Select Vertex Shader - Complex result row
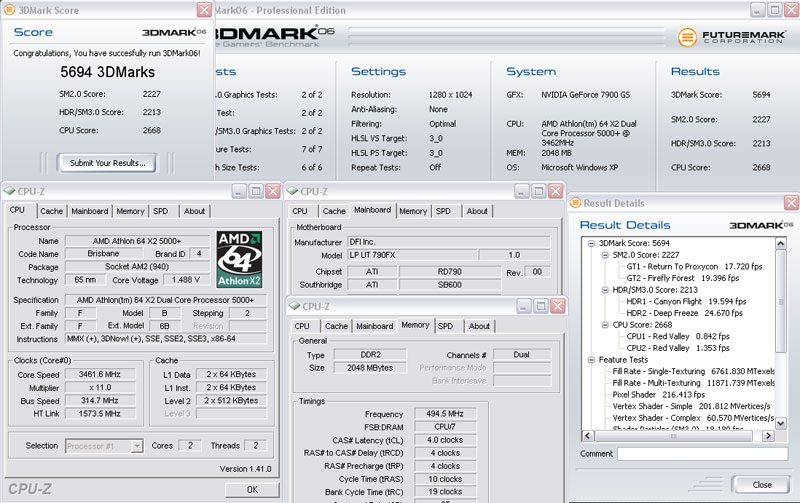This screenshot has width=800, height=503. (693, 418)
